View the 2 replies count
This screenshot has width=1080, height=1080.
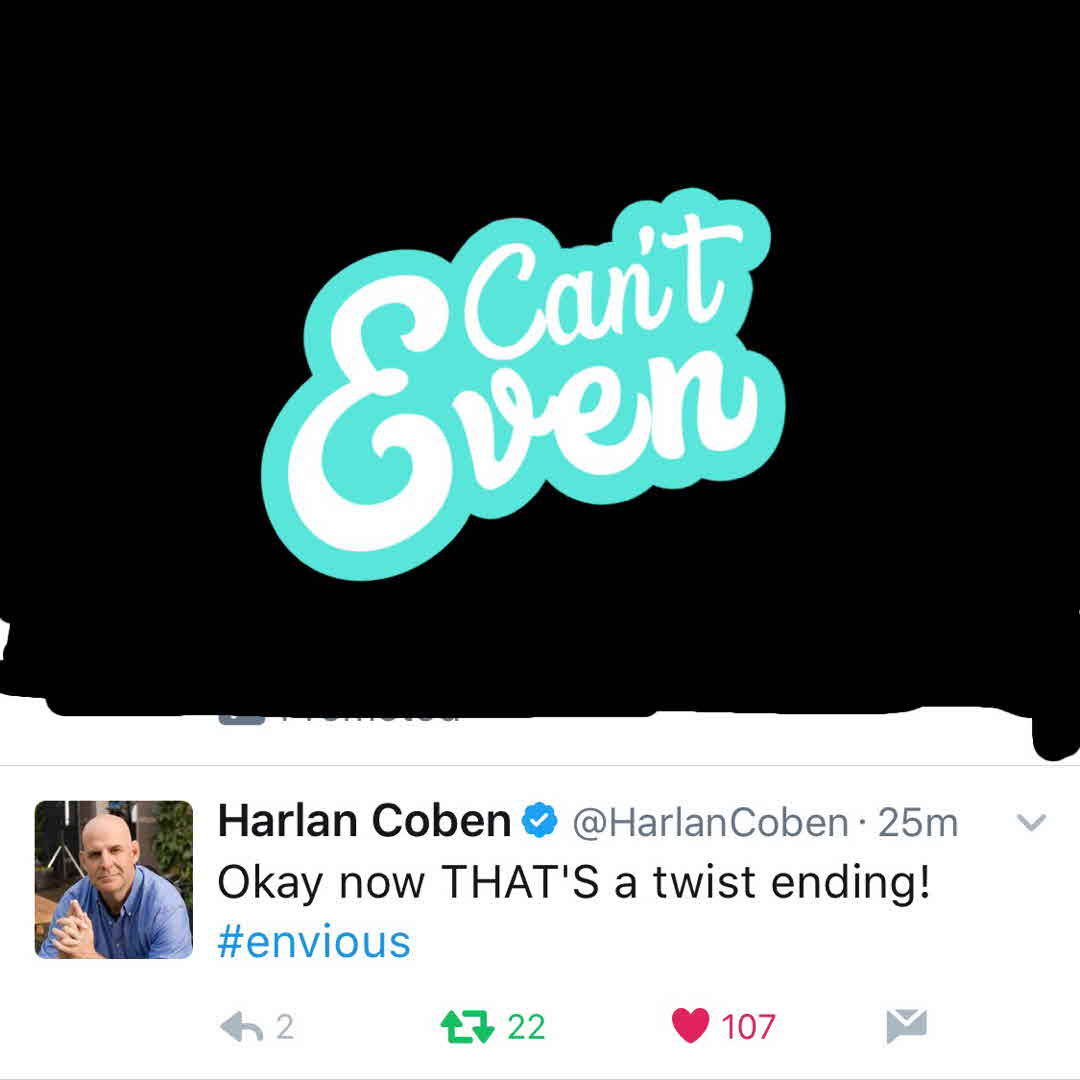click(x=285, y=1027)
